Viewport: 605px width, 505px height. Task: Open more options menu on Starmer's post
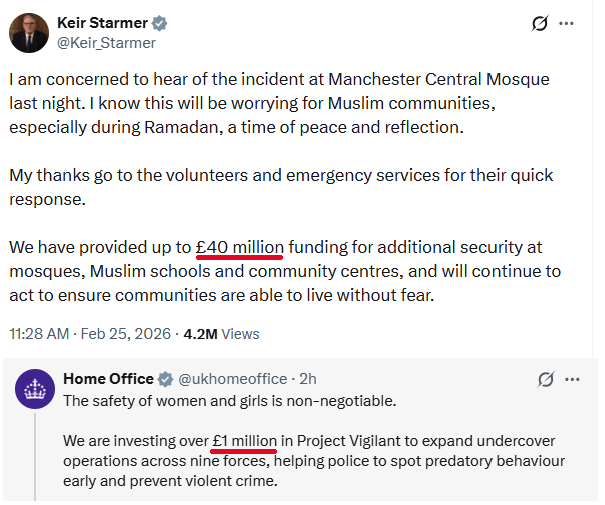[x=567, y=23]
